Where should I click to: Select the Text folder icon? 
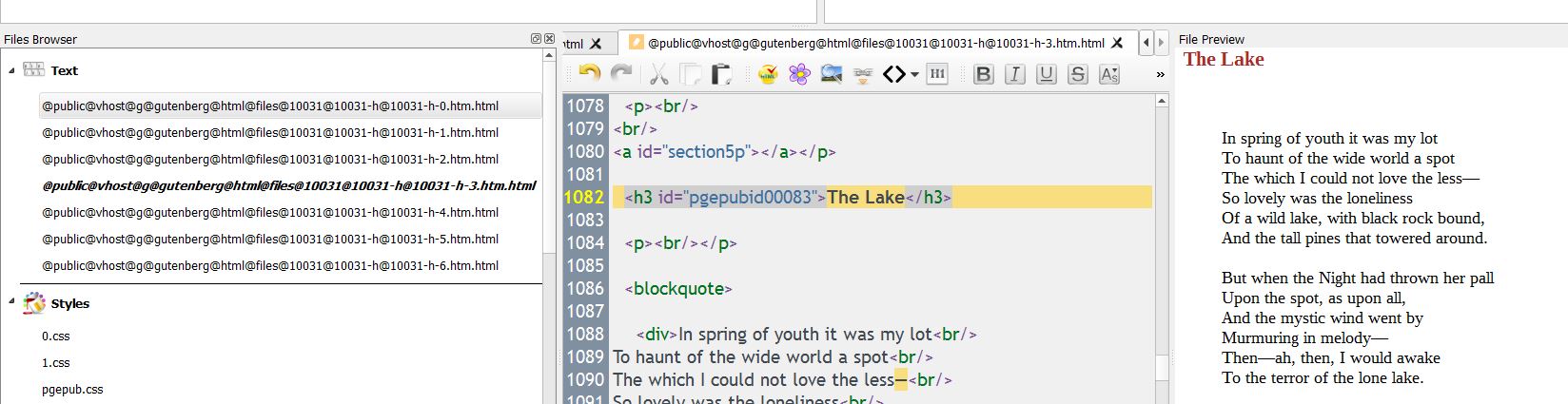(x=34, y=69)
